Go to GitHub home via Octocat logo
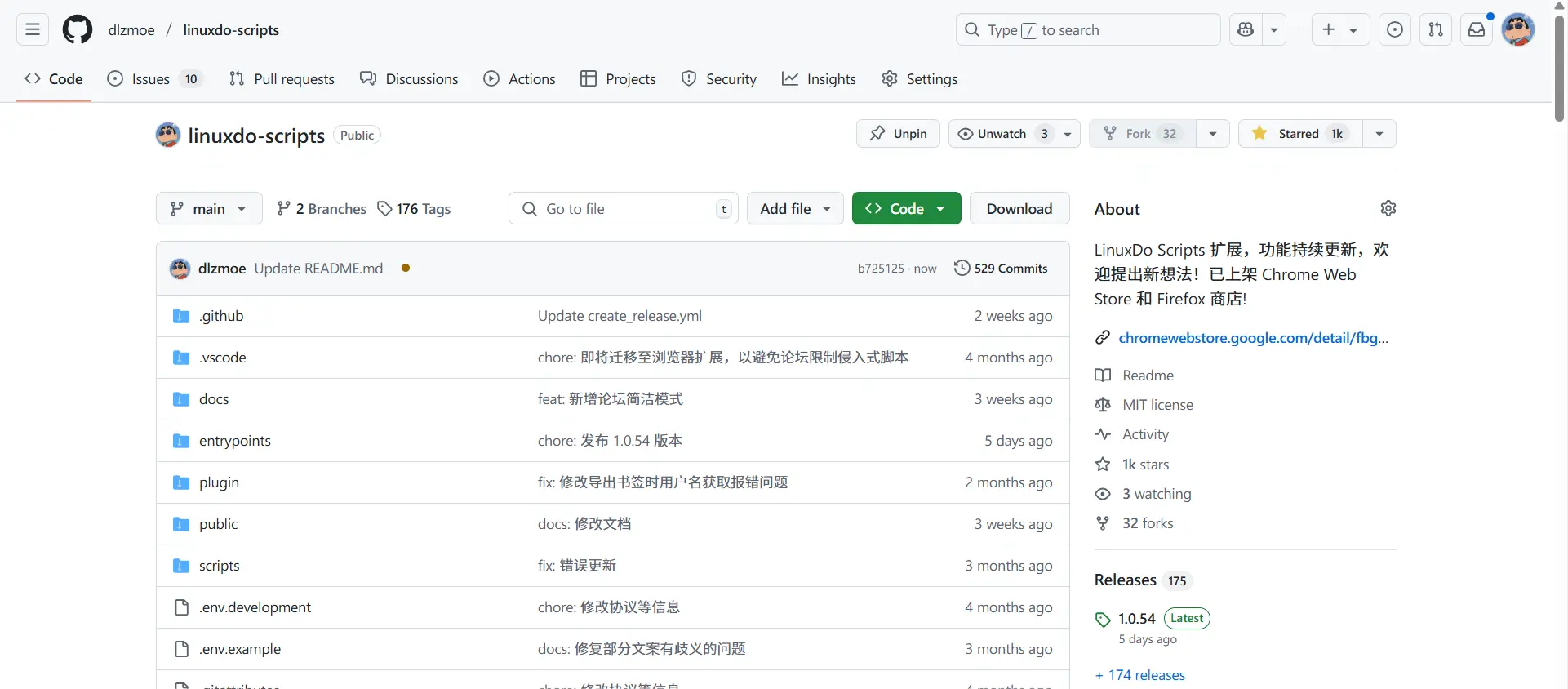 [78, 30]
